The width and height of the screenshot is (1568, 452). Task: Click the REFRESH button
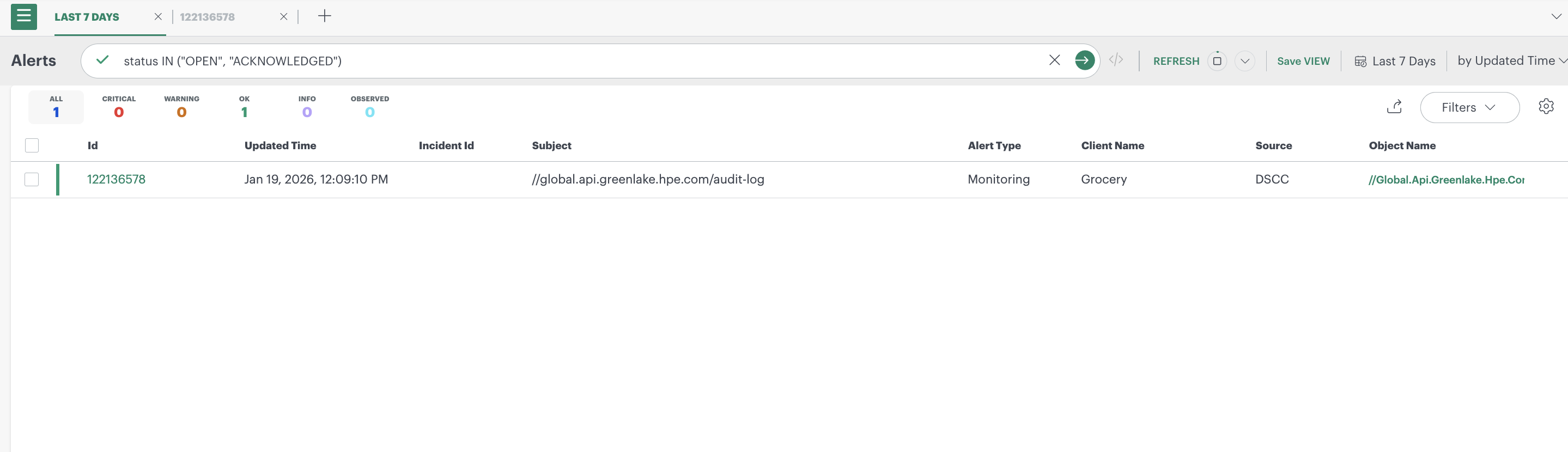(x=1176, y=60)
